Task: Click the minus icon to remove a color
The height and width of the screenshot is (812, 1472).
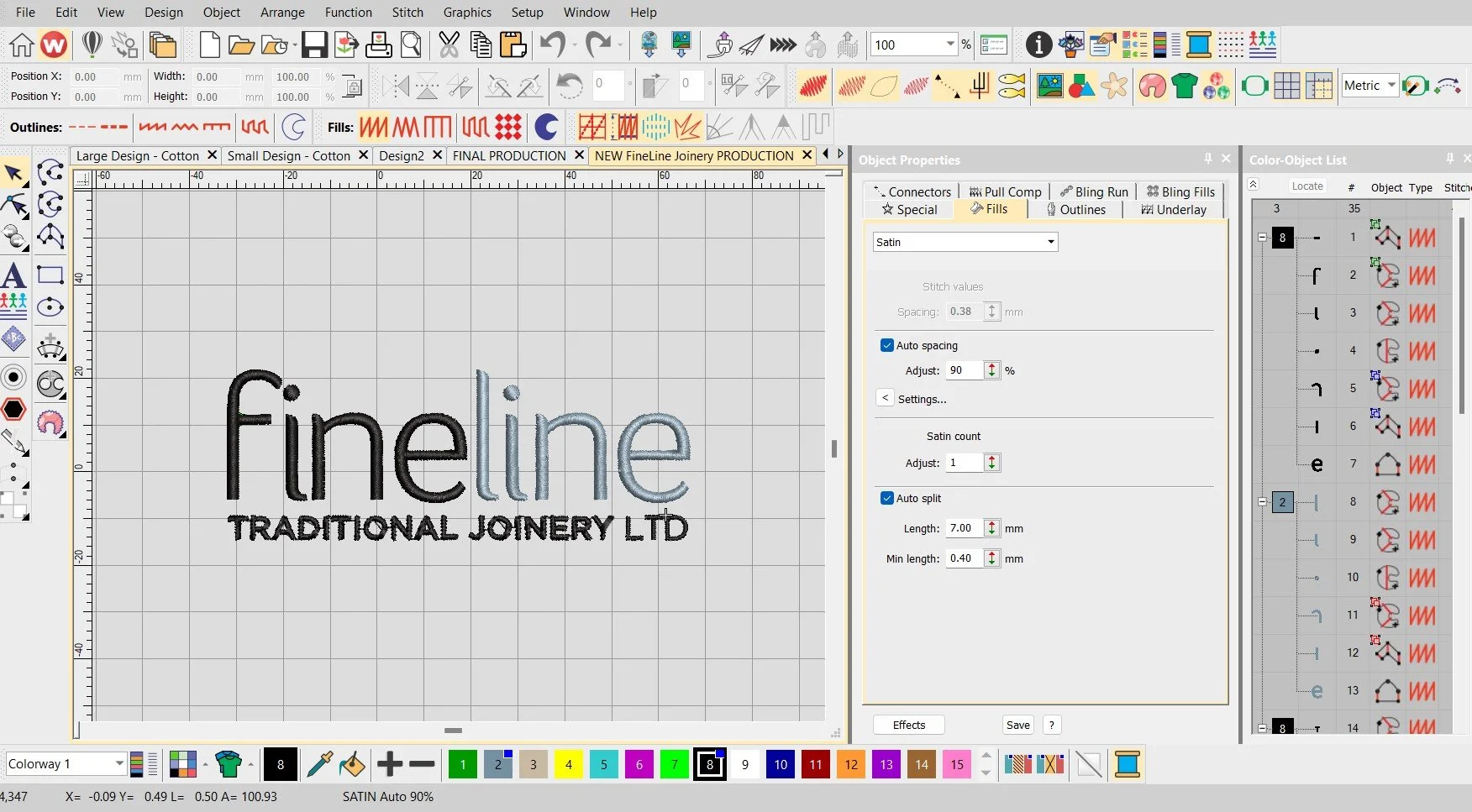Action: coord(422,764)
